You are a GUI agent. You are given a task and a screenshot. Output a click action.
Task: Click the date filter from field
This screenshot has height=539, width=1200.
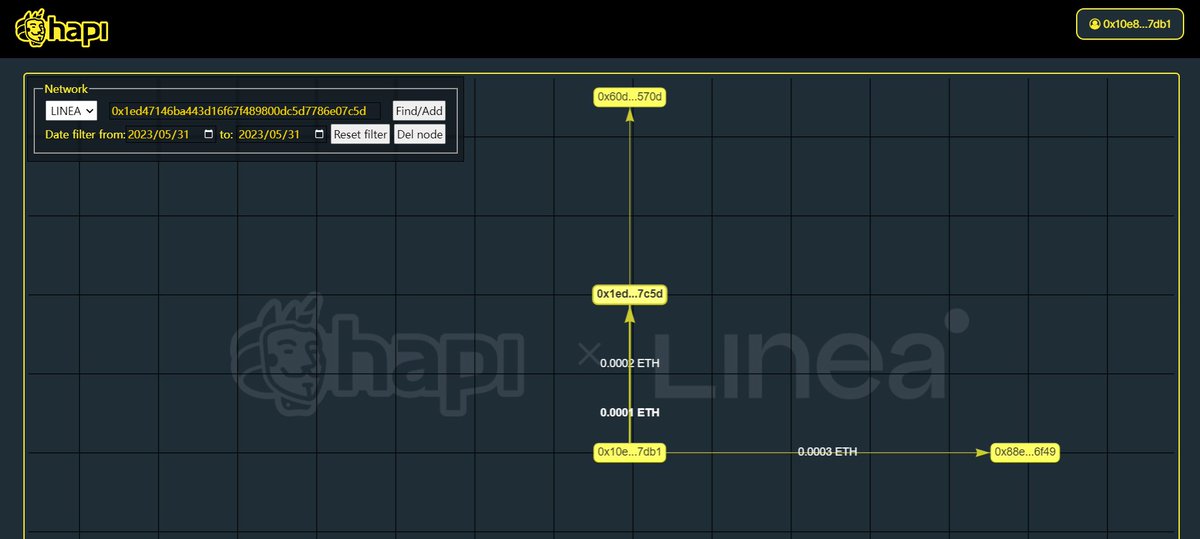tap(171, 134)
